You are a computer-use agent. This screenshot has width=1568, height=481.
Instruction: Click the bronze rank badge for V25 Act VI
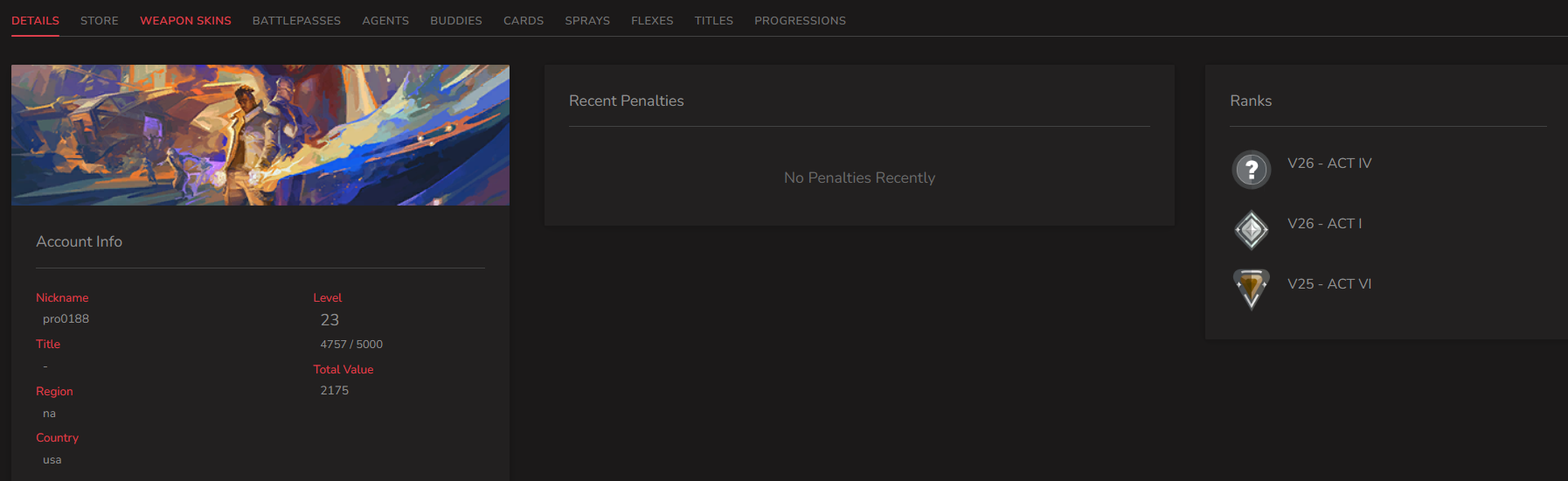point(1251,289)
